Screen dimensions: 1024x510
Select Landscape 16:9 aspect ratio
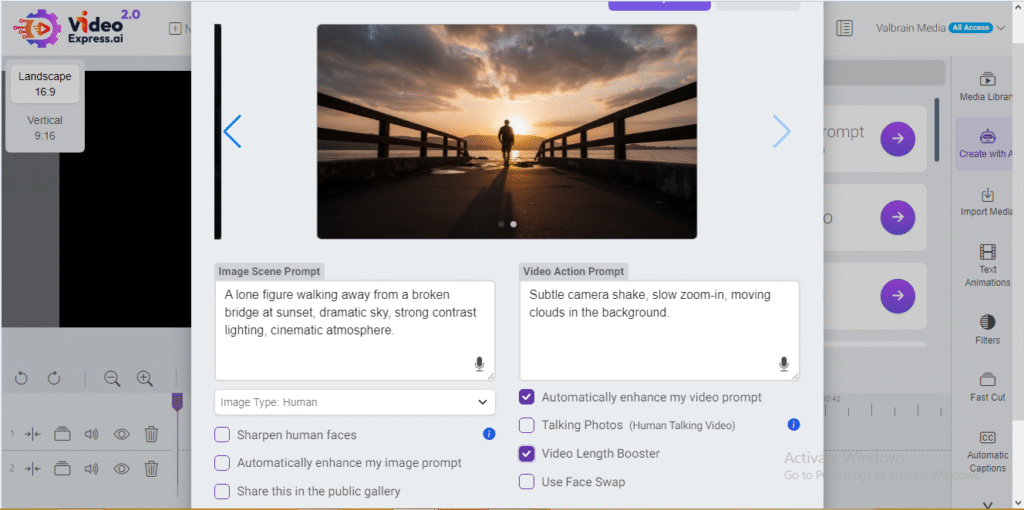[45, 83]
